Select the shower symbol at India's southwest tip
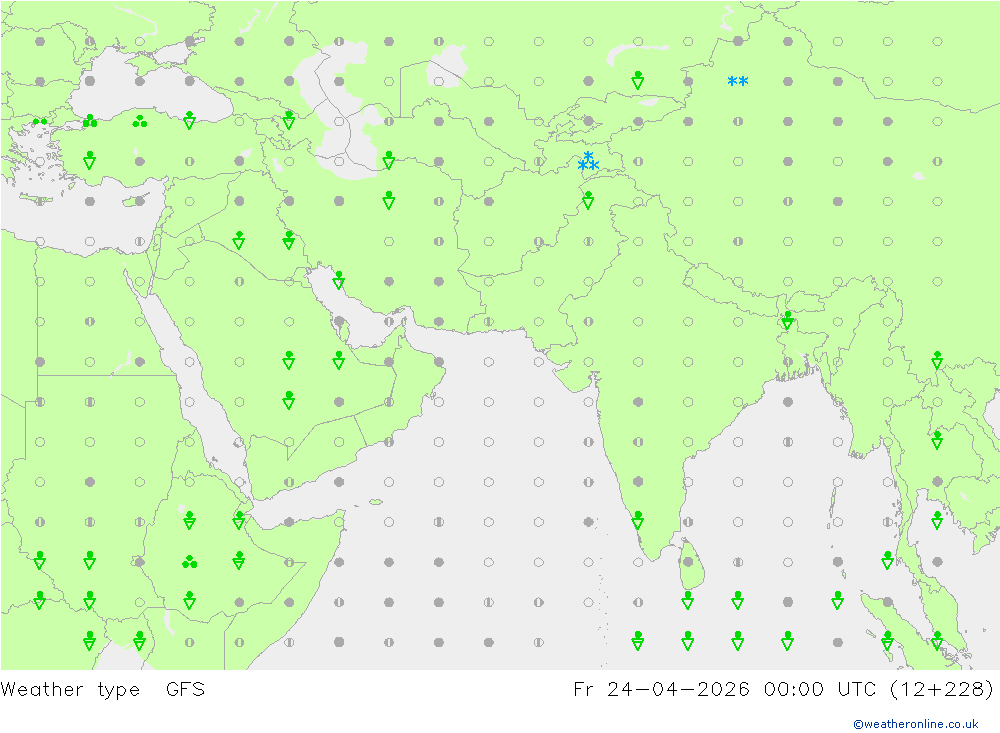This screenshot has height=733, width=1000. pyautogui.click(x=638, y=521)
